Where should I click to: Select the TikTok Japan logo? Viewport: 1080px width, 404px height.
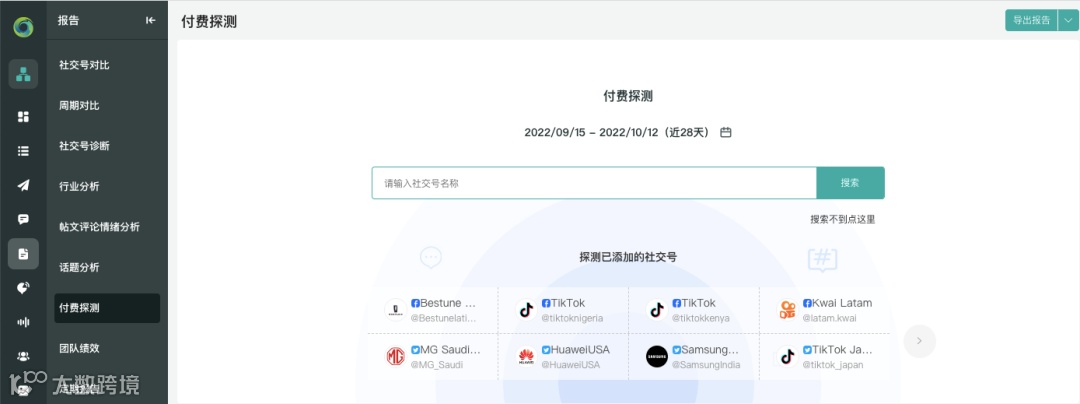pyautogui.click(x=787, y=357)
